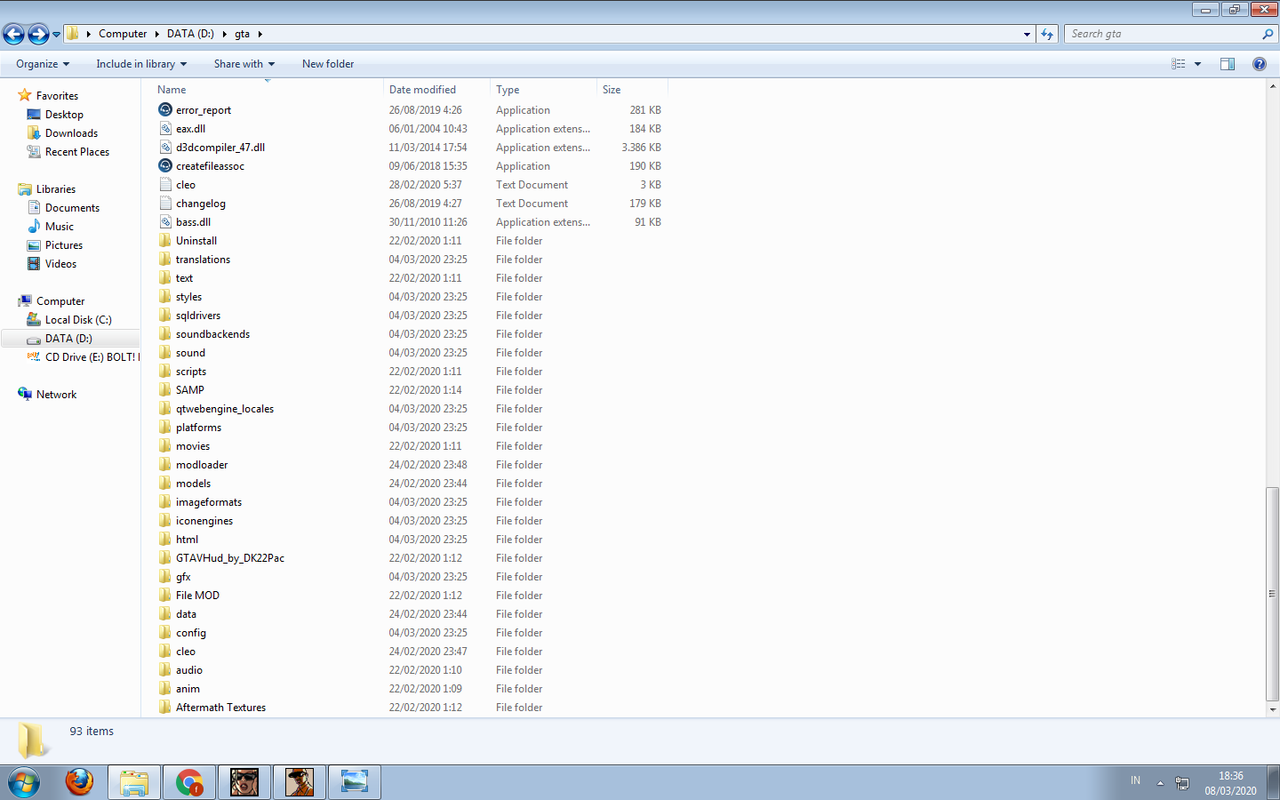Select the GTAVHud_by_DK22Pac folder icon
1280x800 pixels.
point(165,558)
